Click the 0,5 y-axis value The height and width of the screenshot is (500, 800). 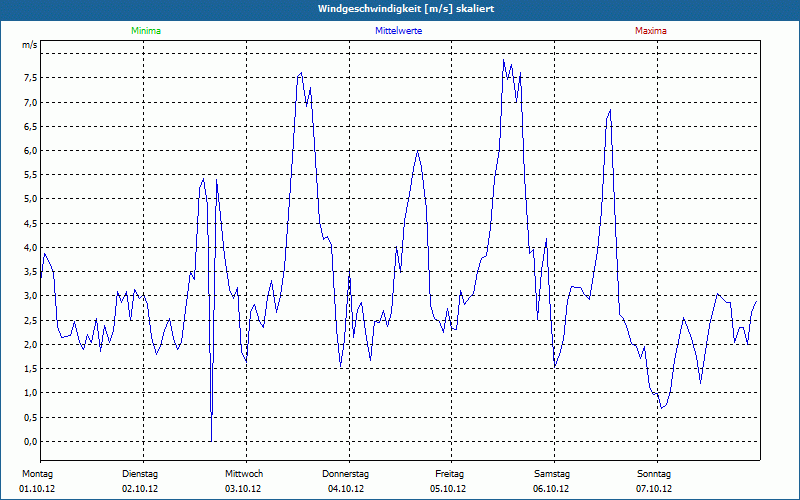coord(30,417)
